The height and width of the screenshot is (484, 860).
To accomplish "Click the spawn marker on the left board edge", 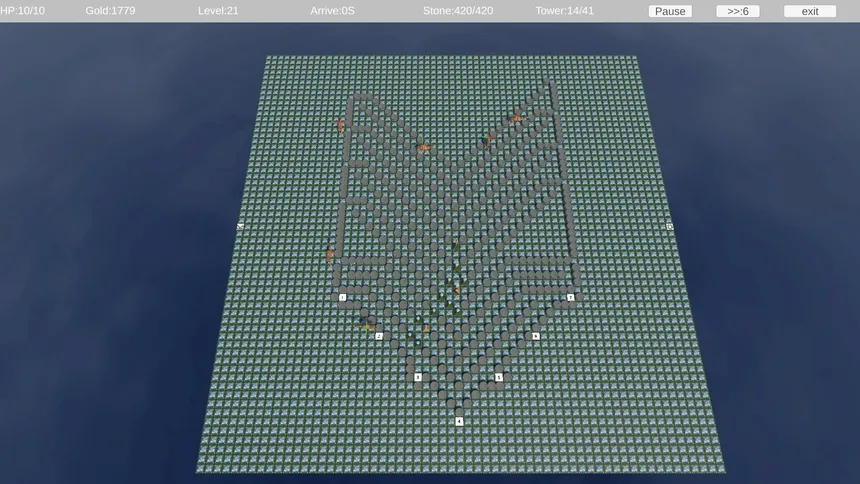I will [240, 227].
